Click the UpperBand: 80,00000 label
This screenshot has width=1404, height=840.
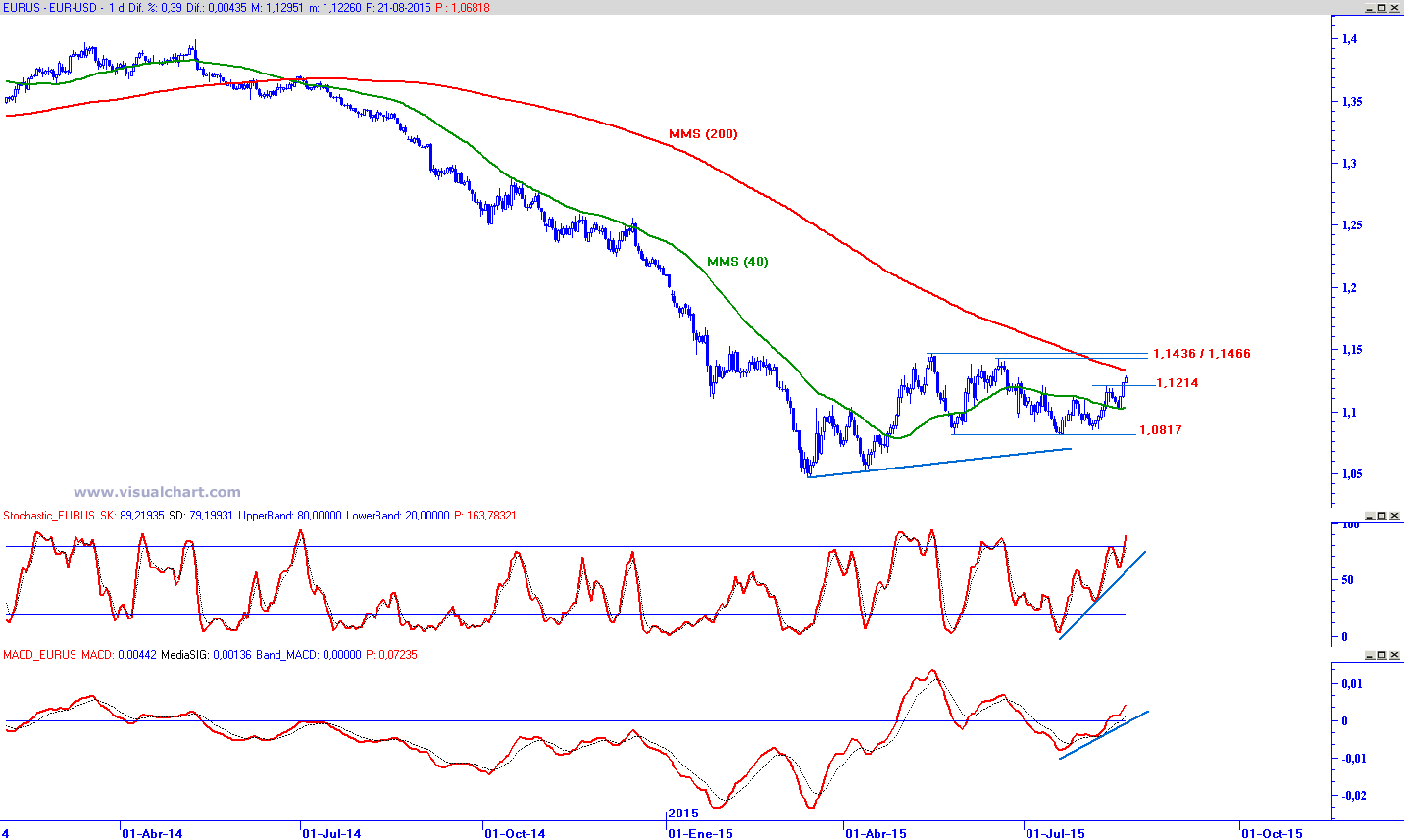(290, 516)
